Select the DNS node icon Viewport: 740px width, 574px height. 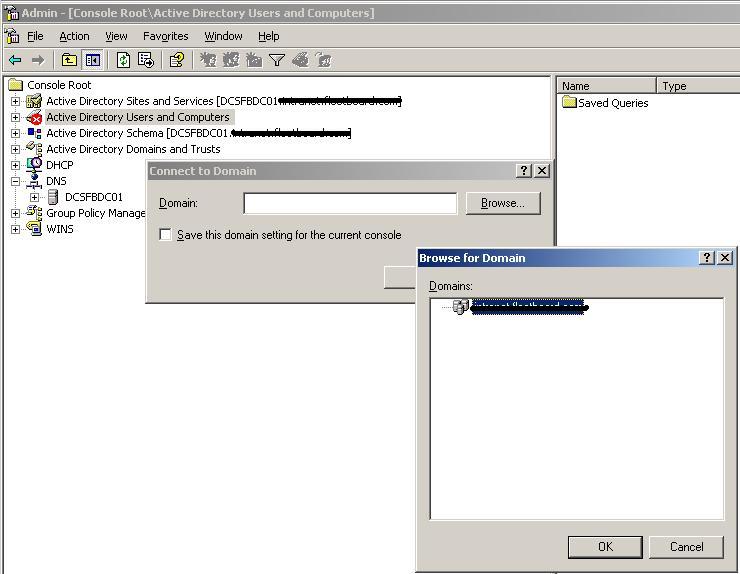tap(34, 181)
